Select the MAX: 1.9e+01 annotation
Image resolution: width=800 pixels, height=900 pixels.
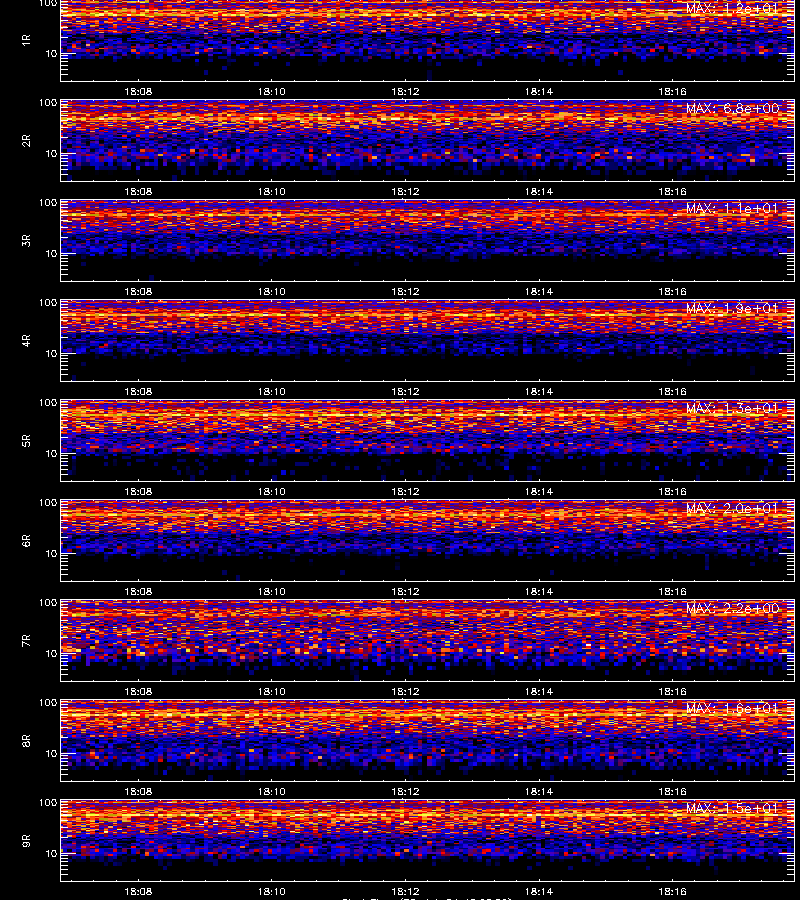[x=732, y=308]
